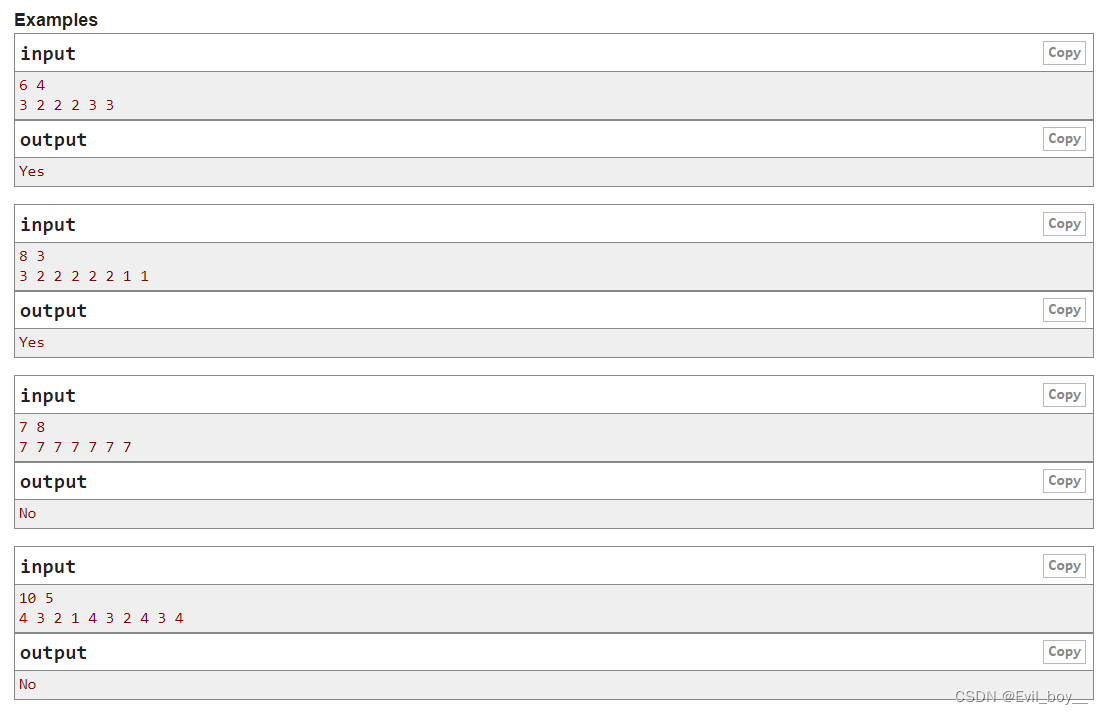
Task: Click the 'output' label of example one
Action: (x=52, y=139)
